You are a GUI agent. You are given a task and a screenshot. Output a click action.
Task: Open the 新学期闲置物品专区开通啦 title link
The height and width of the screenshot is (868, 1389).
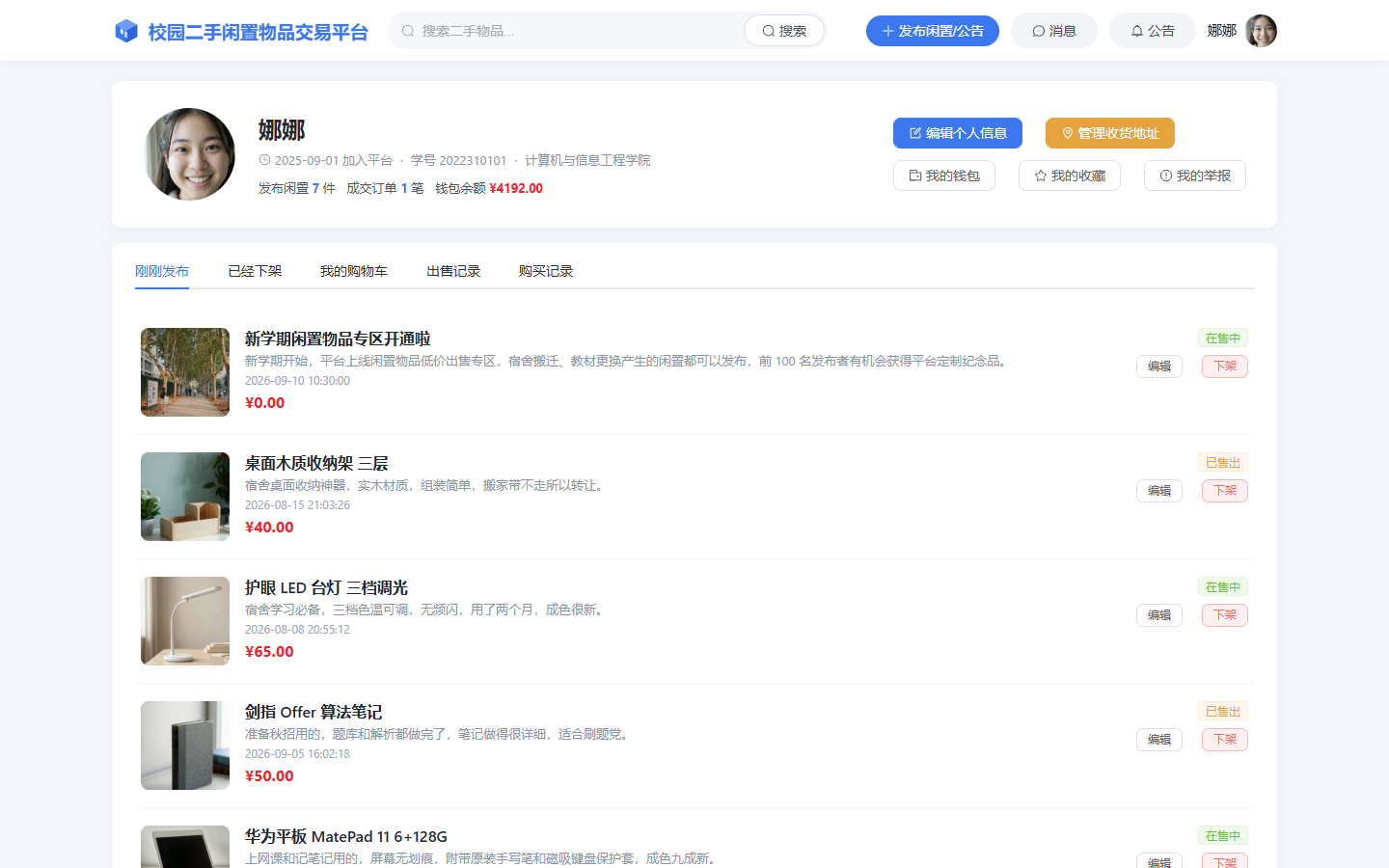point(338,339)
